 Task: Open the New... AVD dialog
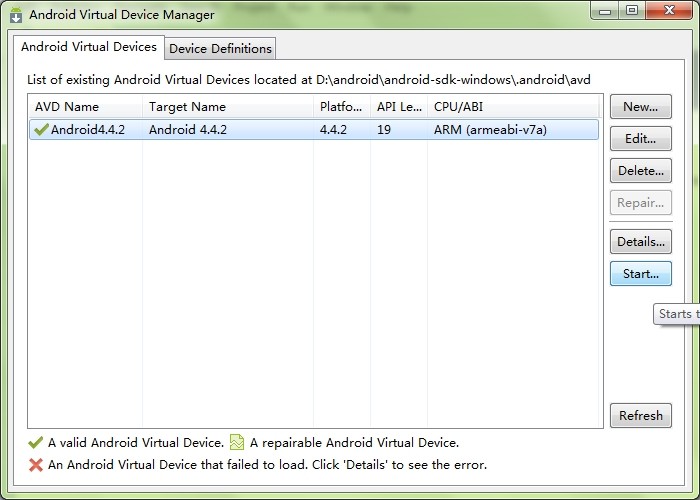641,107
